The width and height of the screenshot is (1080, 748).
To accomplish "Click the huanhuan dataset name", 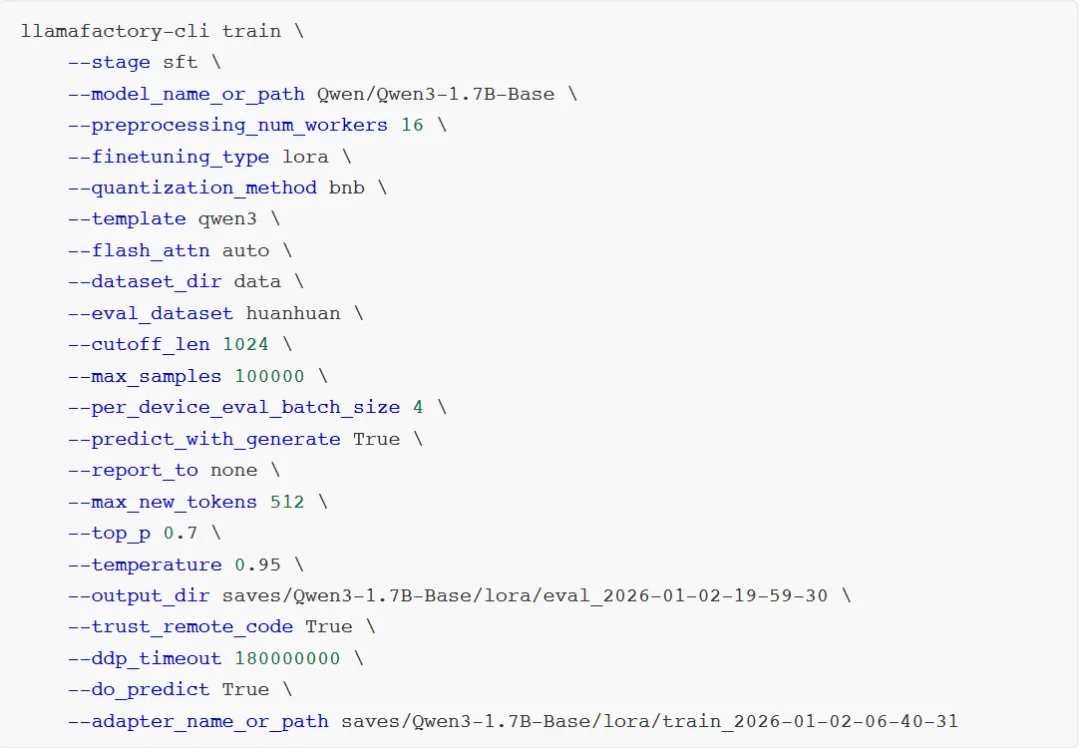I will (293, 313).
